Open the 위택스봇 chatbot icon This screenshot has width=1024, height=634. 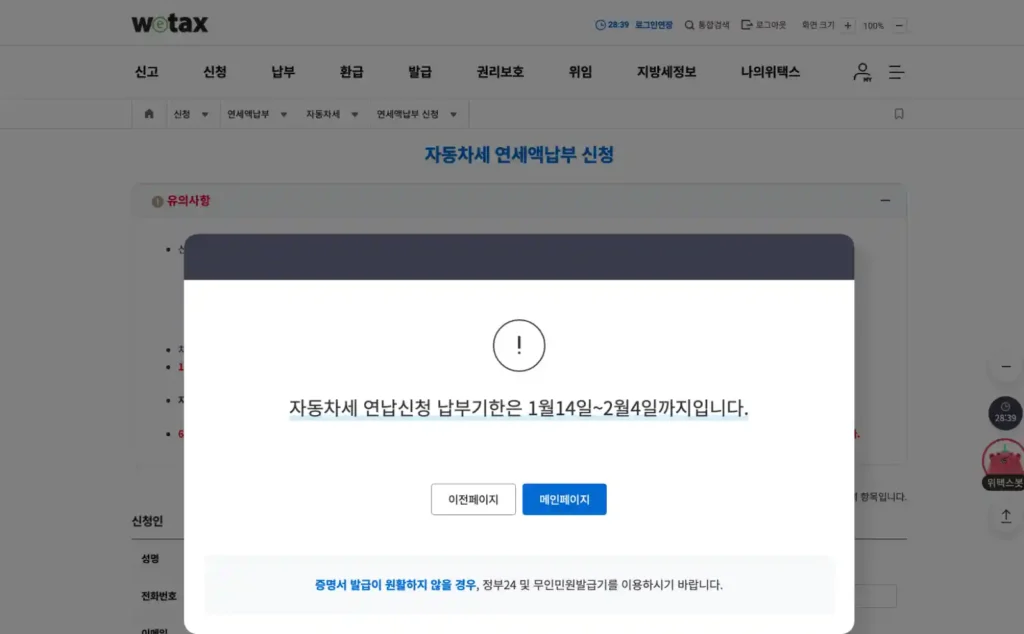(x=1003, y=463)
